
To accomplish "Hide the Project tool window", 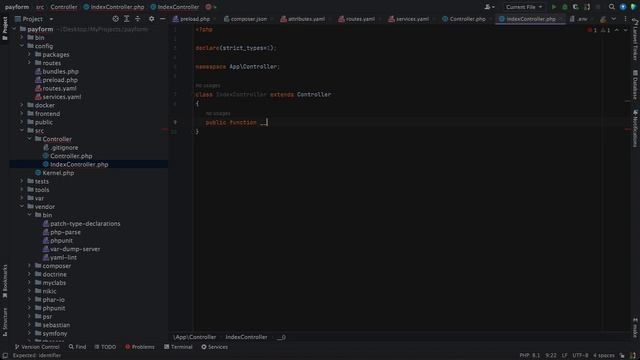I will pyautogui.click(x=162, y=19).
